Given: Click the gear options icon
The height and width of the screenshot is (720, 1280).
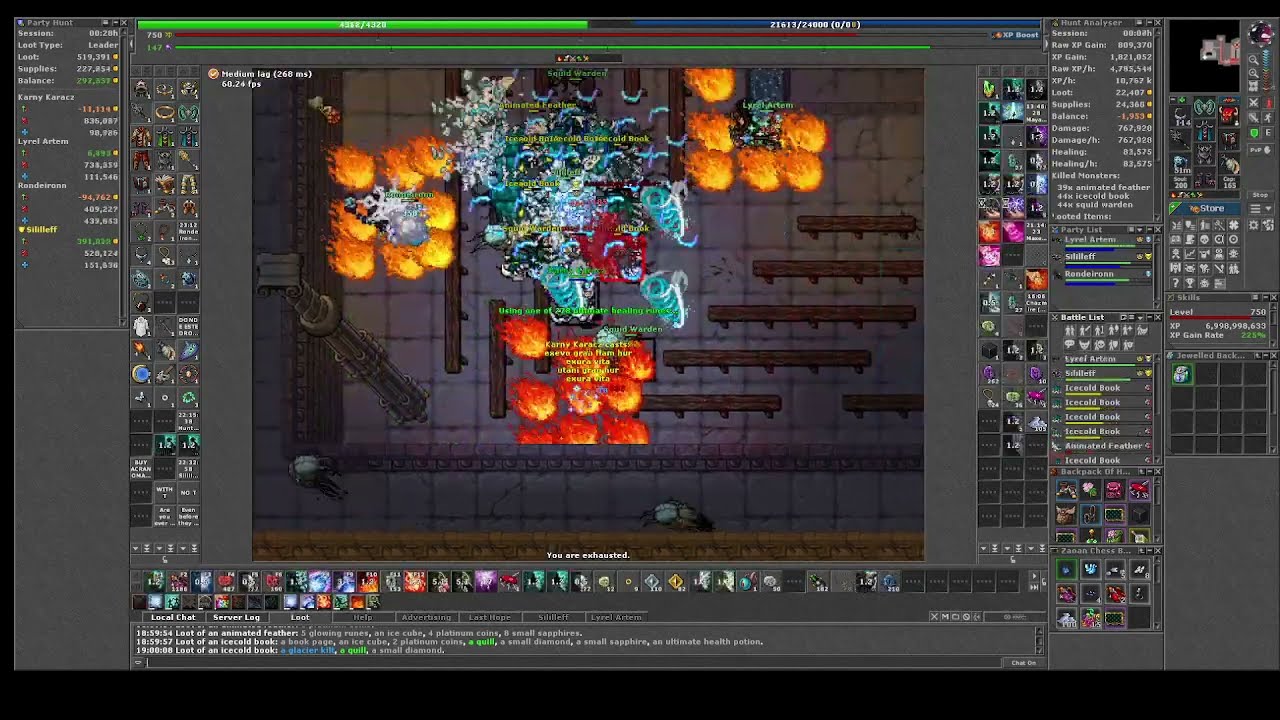Looking at the screenshot, I should tap(1254, 225).
